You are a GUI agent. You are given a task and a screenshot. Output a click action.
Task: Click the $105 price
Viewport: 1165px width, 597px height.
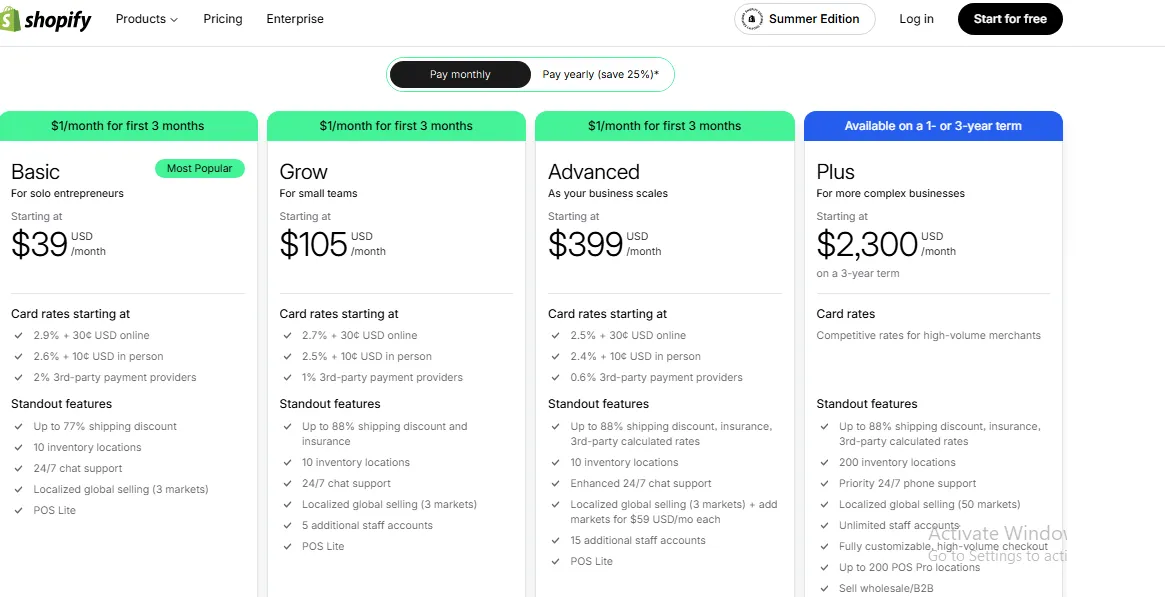[314, 244]
